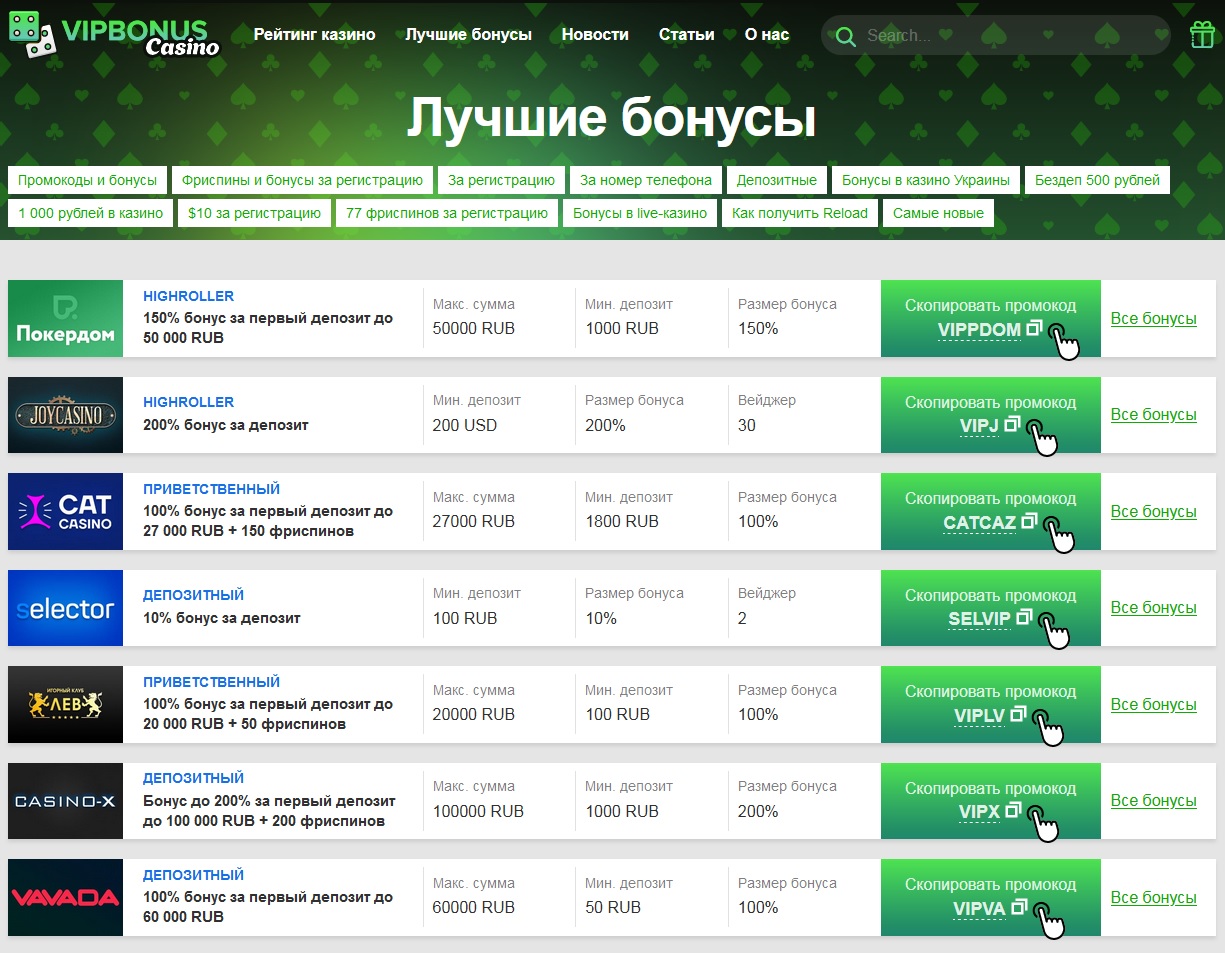Image resolution: width=1225 pixels, height=953 pixels.
Task: Open the Casino-X logo
Action: pos(65,801)
